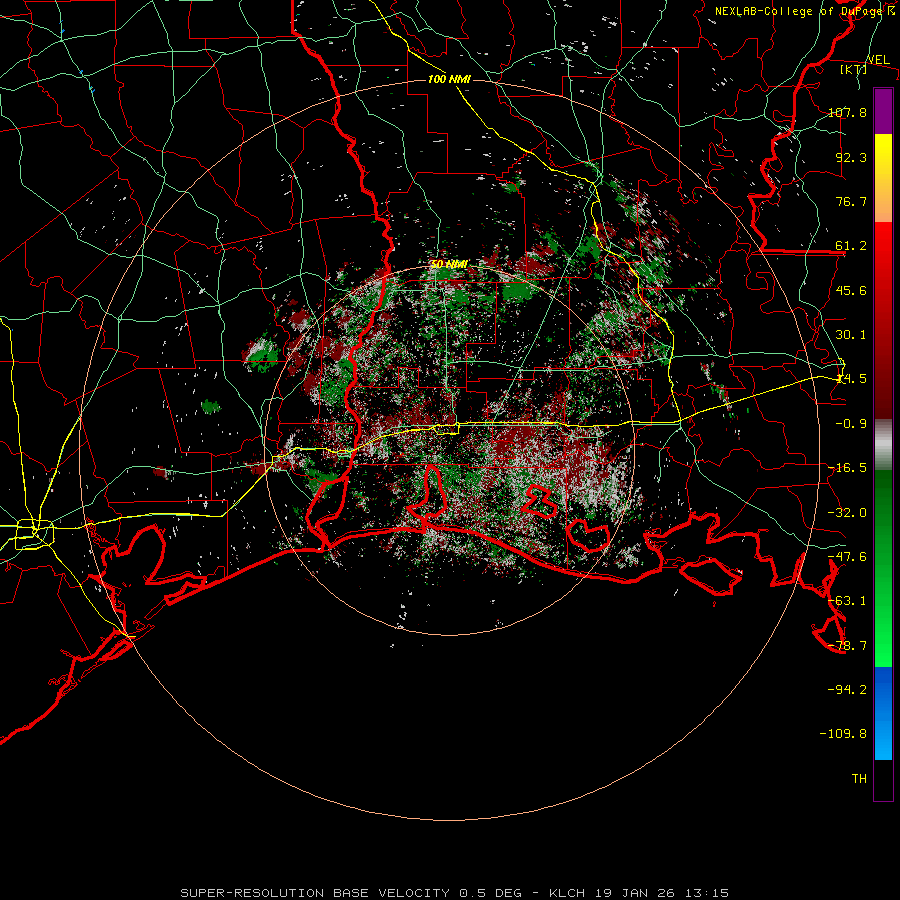Image resolution: width=900 pixels, height=900 pixels.
Task: Select the -16.5 legend value
Action: pyautogui.click(x=847, y=468)
